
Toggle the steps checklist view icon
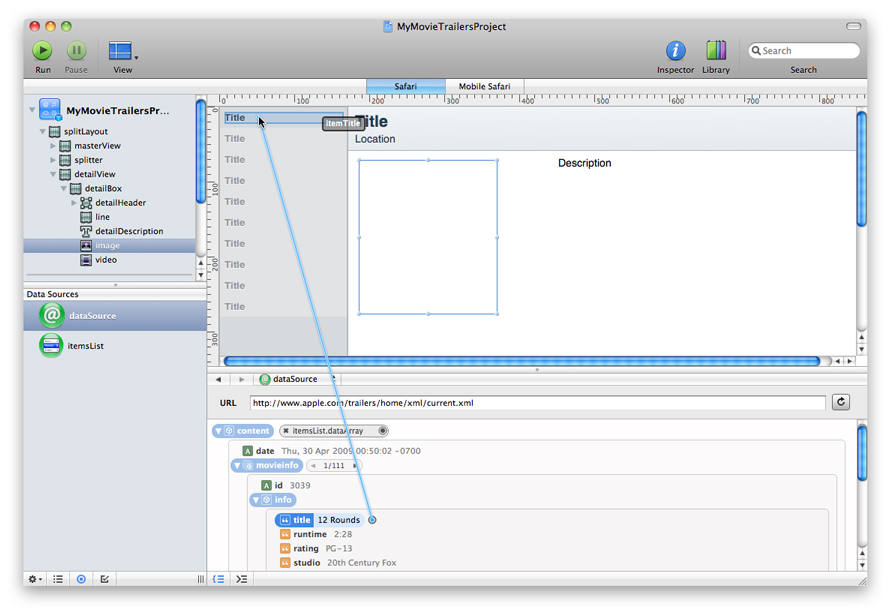pyautogui.click(x=105, y=579)
